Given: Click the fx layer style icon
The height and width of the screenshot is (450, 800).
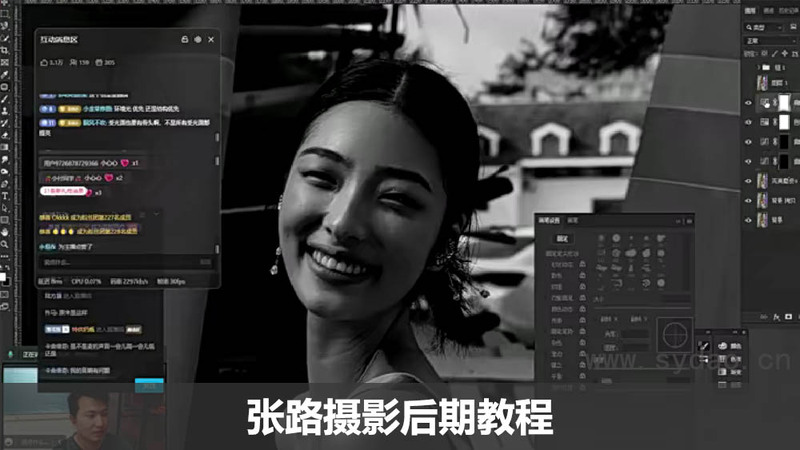Looking at the screenshot, I should pyautogui.click(x=776, y=317).
